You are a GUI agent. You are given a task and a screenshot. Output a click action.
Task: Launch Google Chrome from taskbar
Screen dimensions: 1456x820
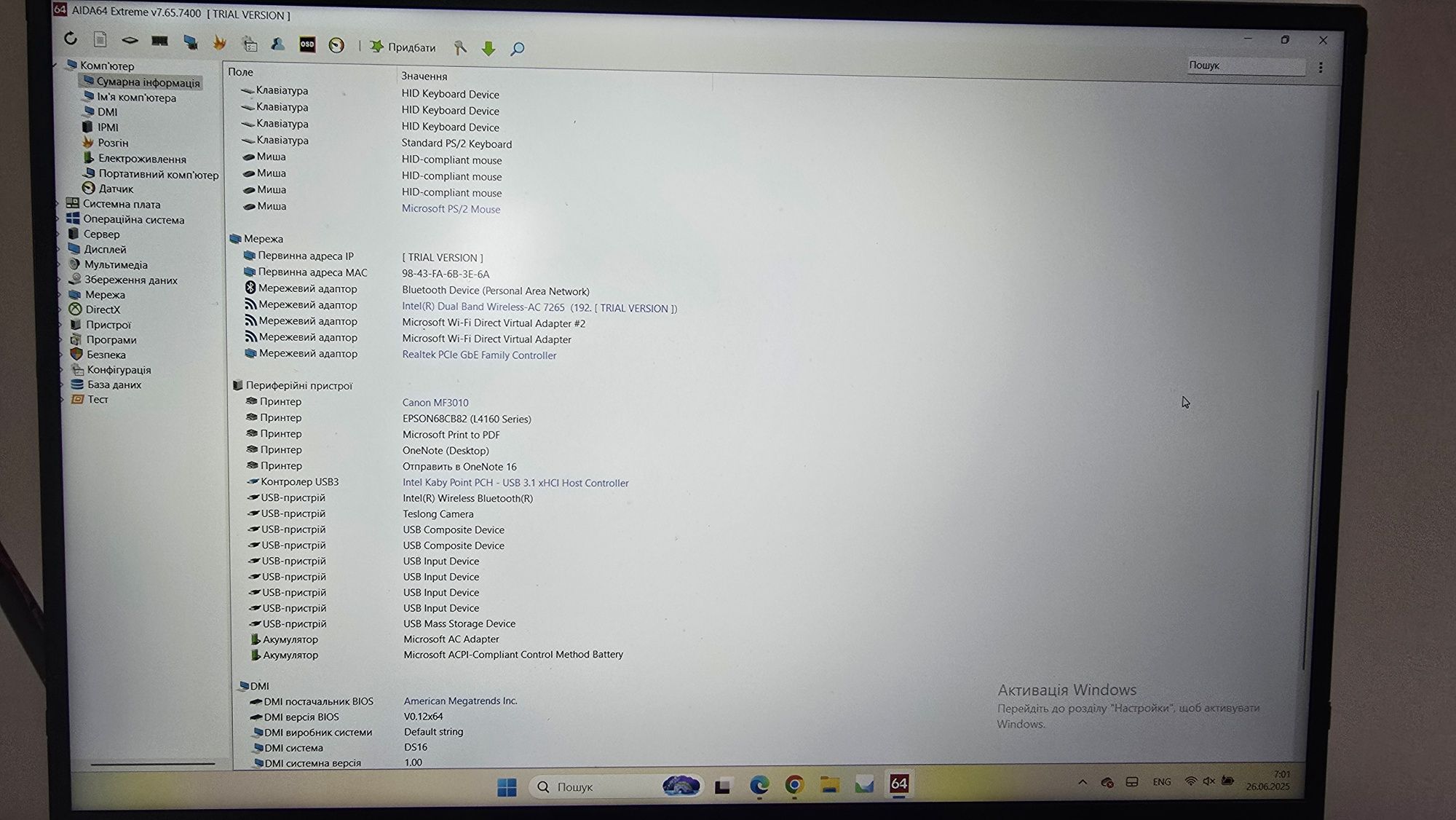[x=794, y=785]
